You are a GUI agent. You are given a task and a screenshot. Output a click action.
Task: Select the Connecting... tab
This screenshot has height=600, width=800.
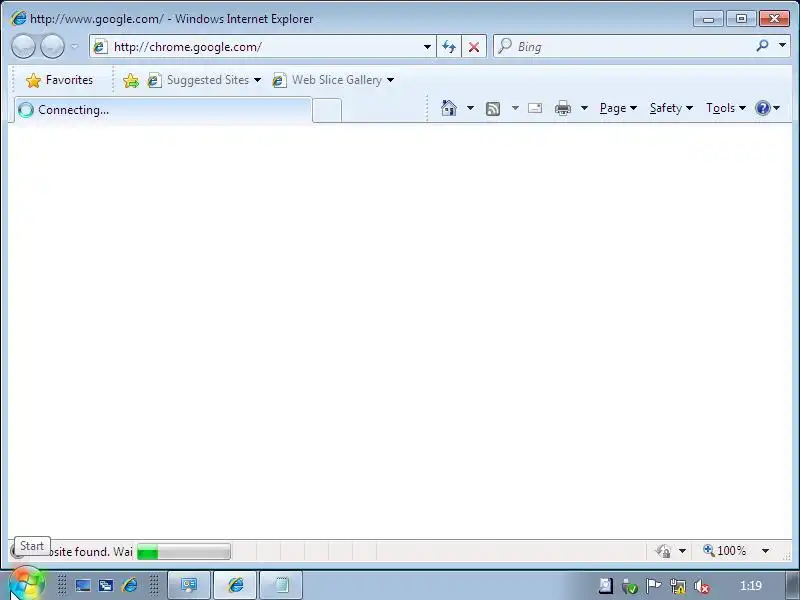tap(163, 110)
